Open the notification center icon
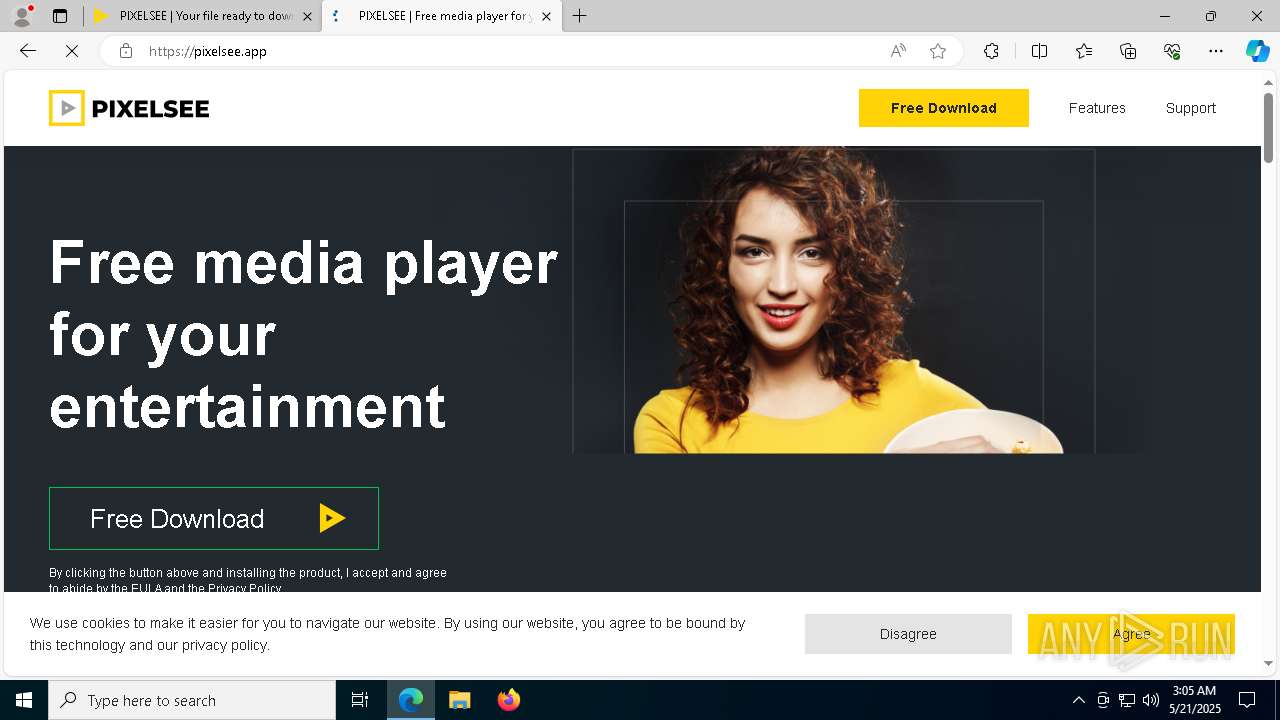Screen dimensions: 1280x720 tap(1247, 700)
